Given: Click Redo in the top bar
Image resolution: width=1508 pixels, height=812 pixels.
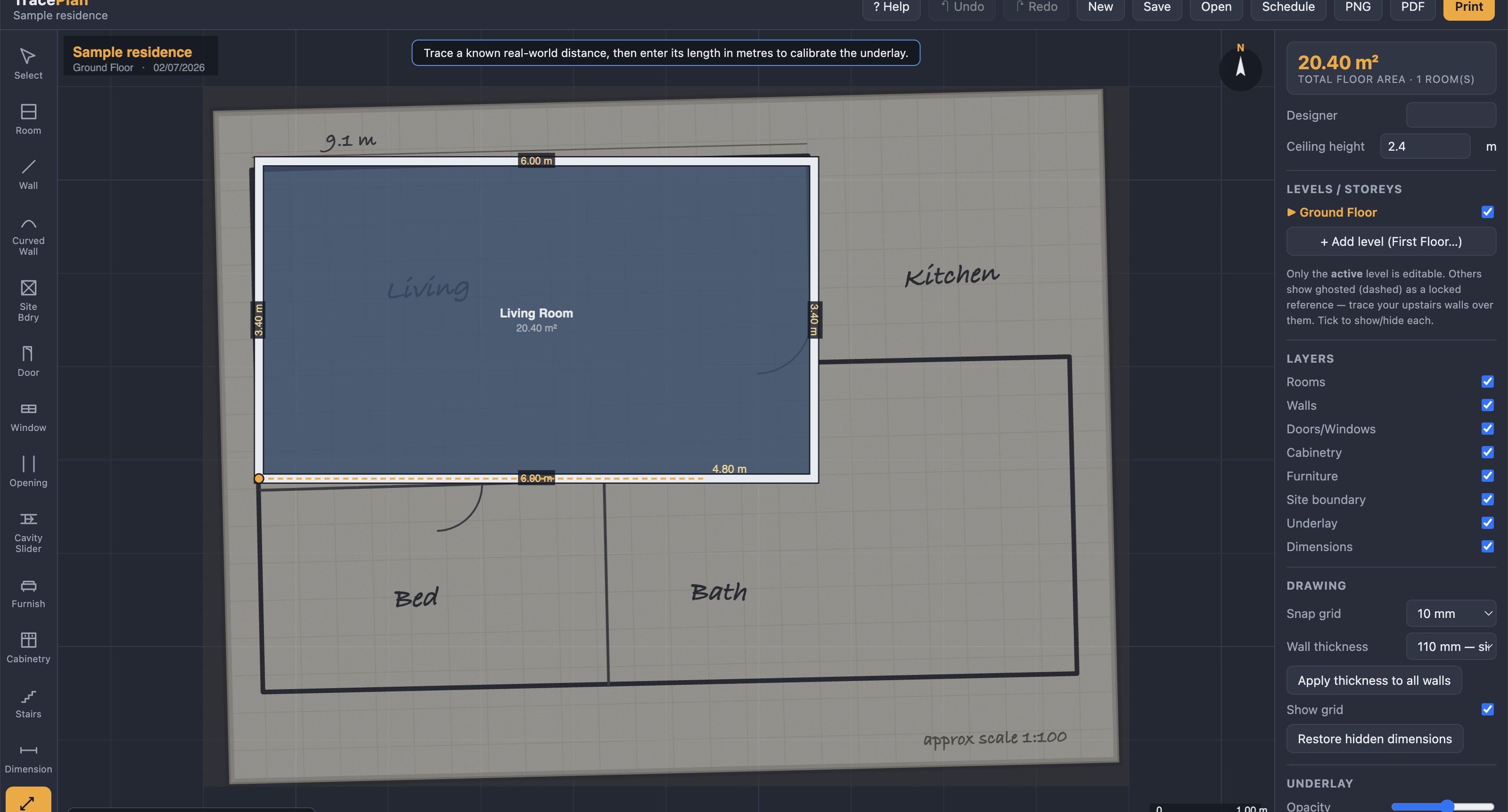Looking at the screenshot, I should (x=1036, y=8).
